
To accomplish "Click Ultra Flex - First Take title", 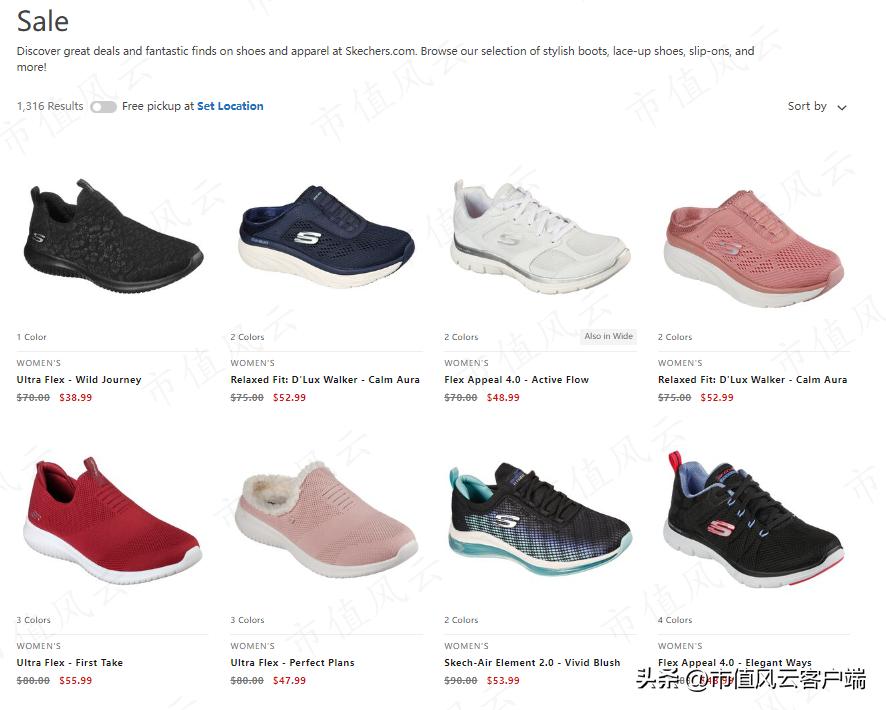I will click(x=70, y=663).
